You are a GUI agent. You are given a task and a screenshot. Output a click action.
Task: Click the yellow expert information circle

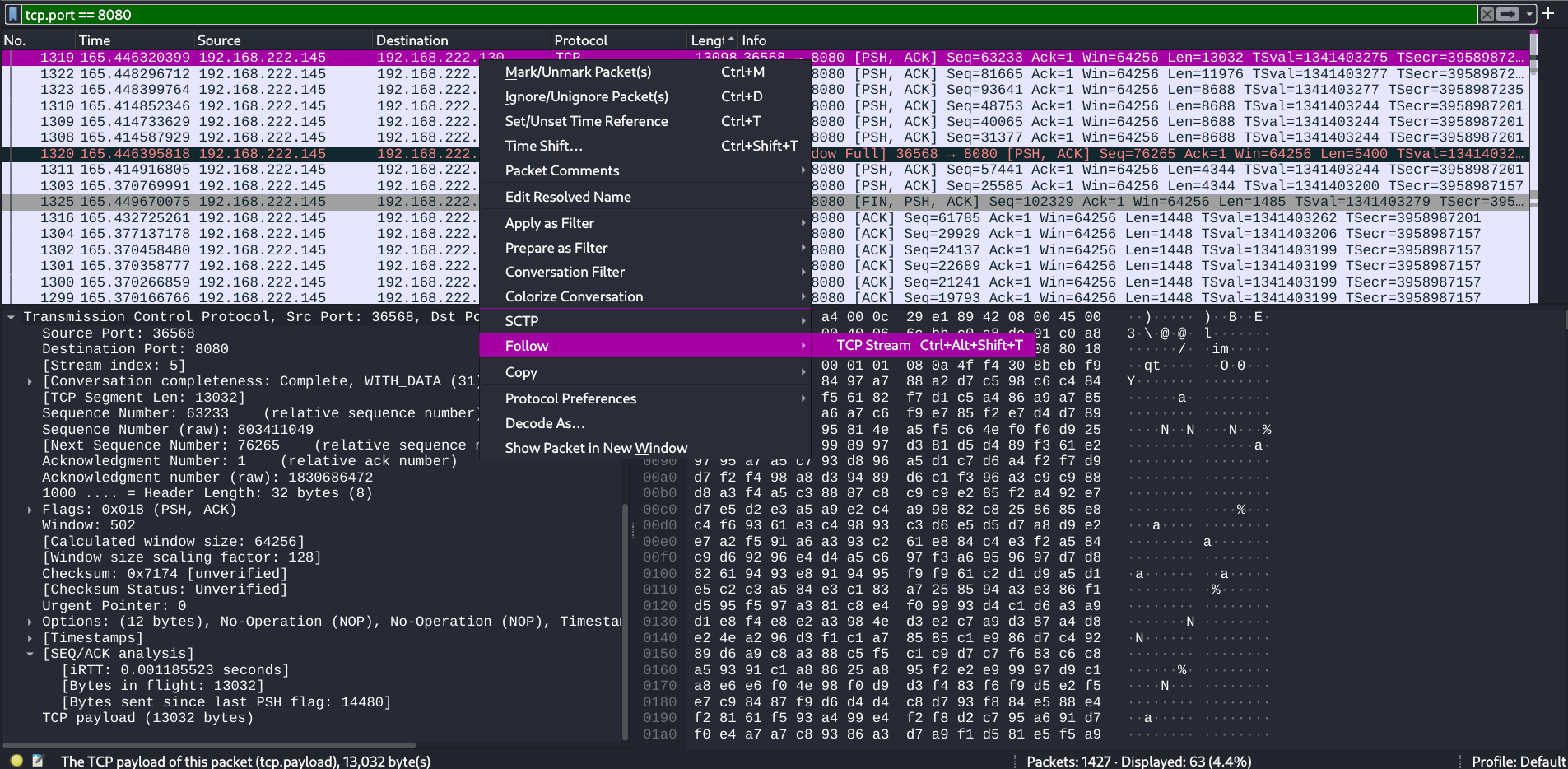click(x=16, y=761)
